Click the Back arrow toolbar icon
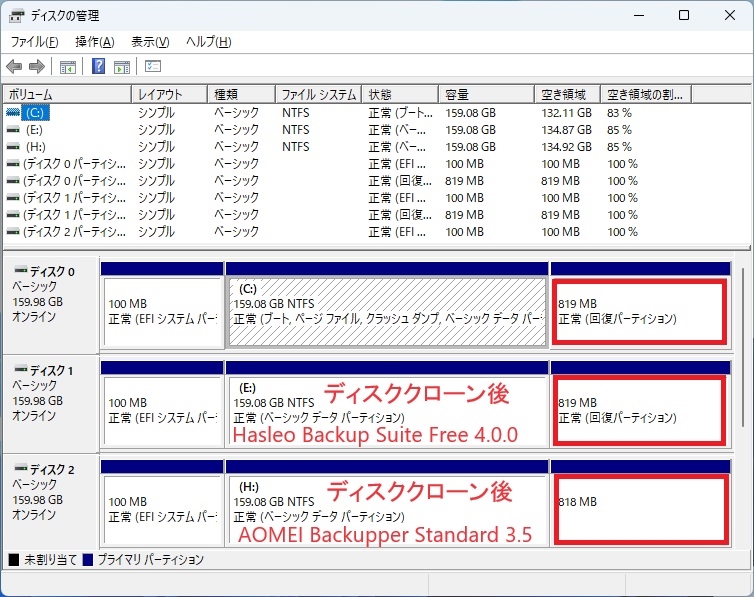 pos(14,66)
